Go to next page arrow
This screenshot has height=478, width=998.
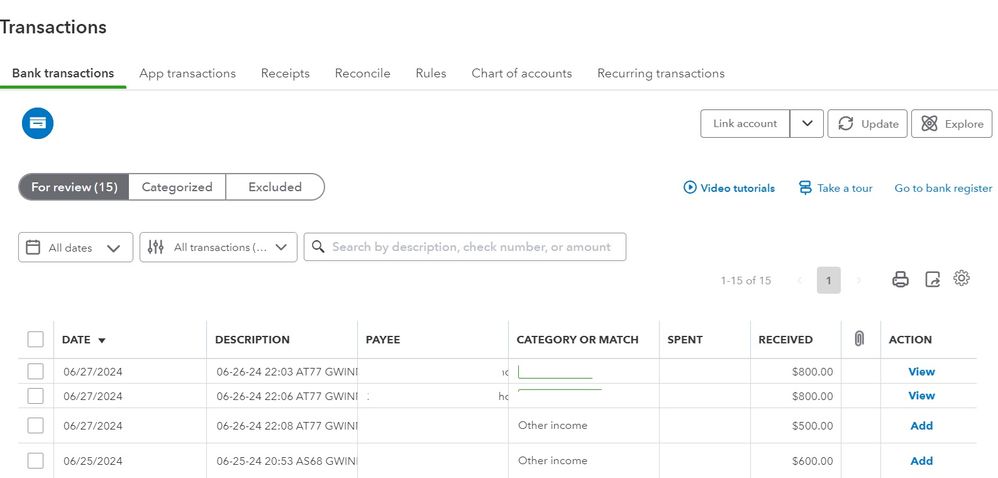click(x=859, y=280)
